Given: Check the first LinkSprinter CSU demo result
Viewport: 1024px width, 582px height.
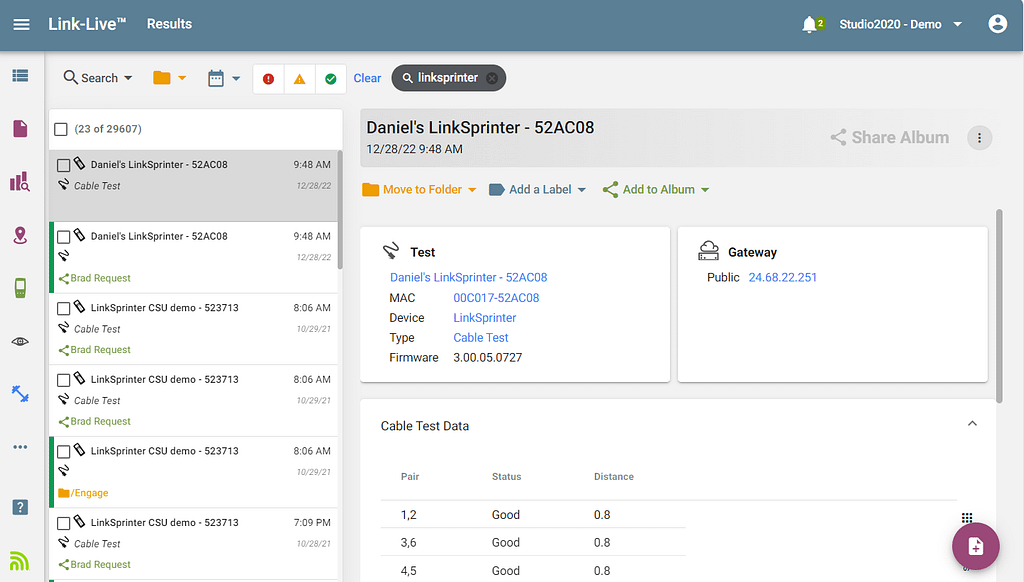Looking at the screenshot, I should point(63,309).
